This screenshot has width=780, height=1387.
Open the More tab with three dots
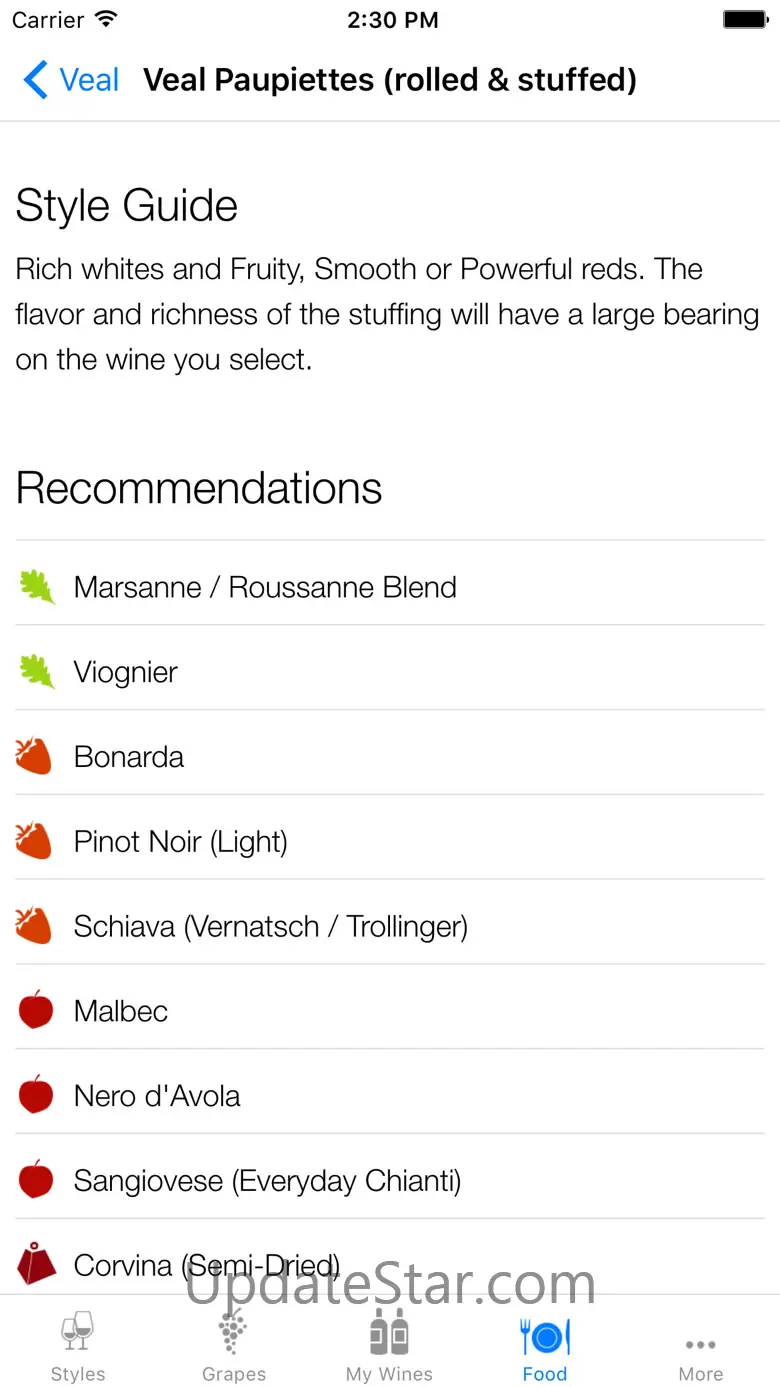701,1347
